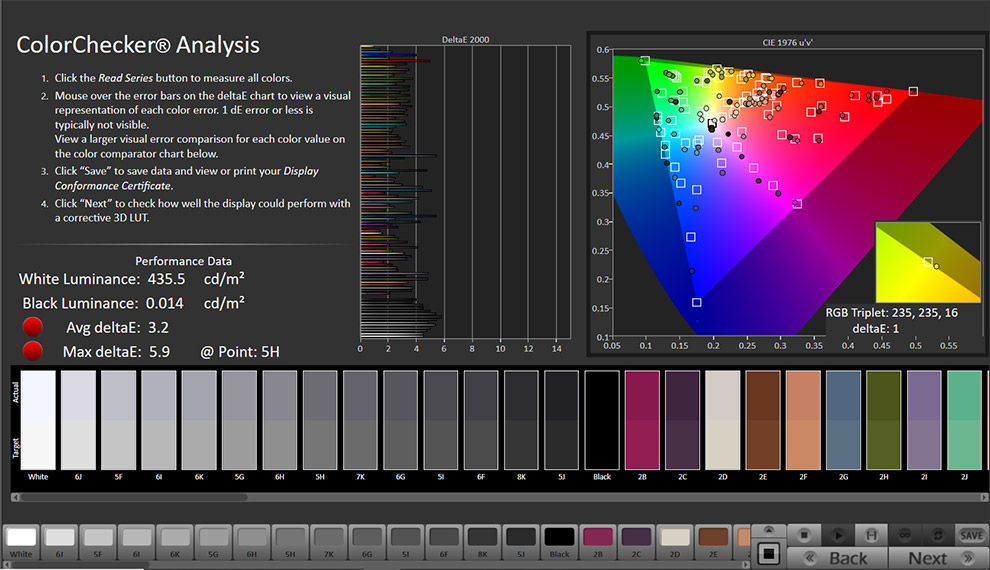Select the 5I patch in bottom strip
This screenshot has height=570, width=990.
click(x=405, y=542)
